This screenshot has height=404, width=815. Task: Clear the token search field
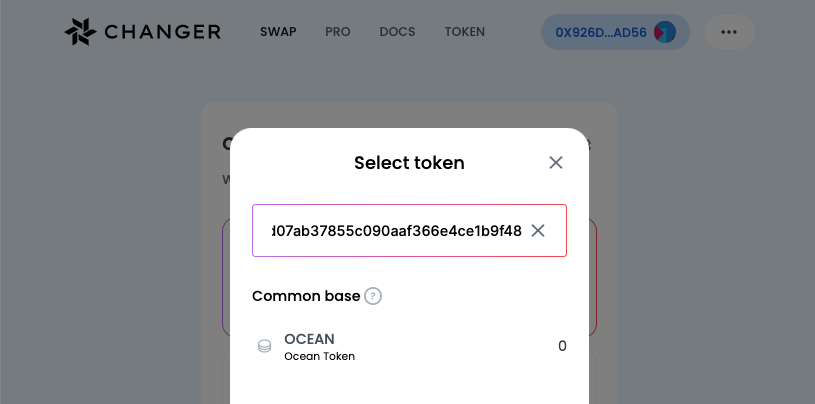tap(537, 230)
